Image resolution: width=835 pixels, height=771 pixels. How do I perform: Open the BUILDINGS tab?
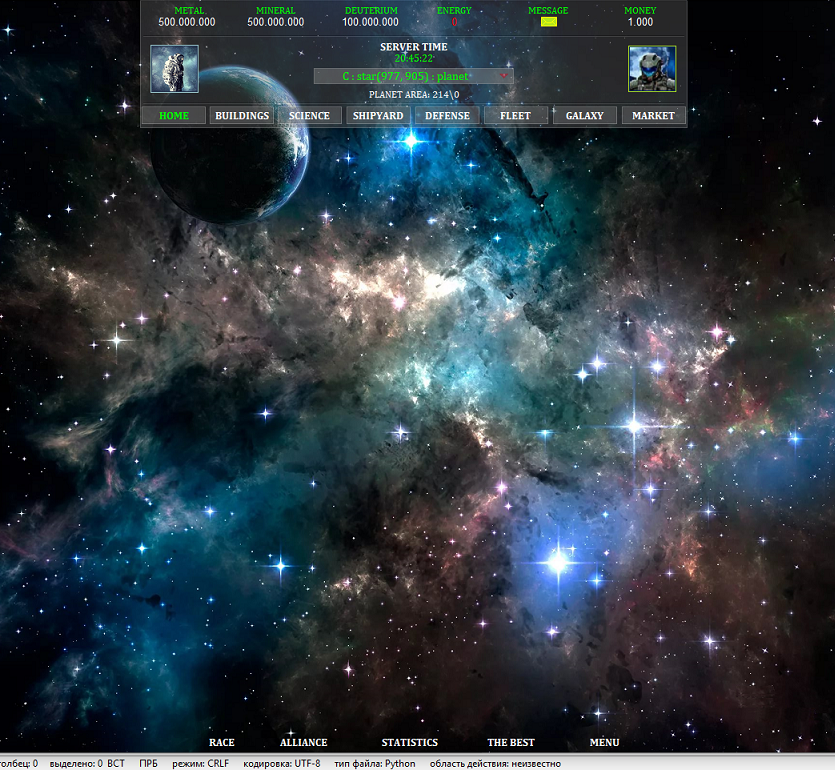tap(242, 116)
